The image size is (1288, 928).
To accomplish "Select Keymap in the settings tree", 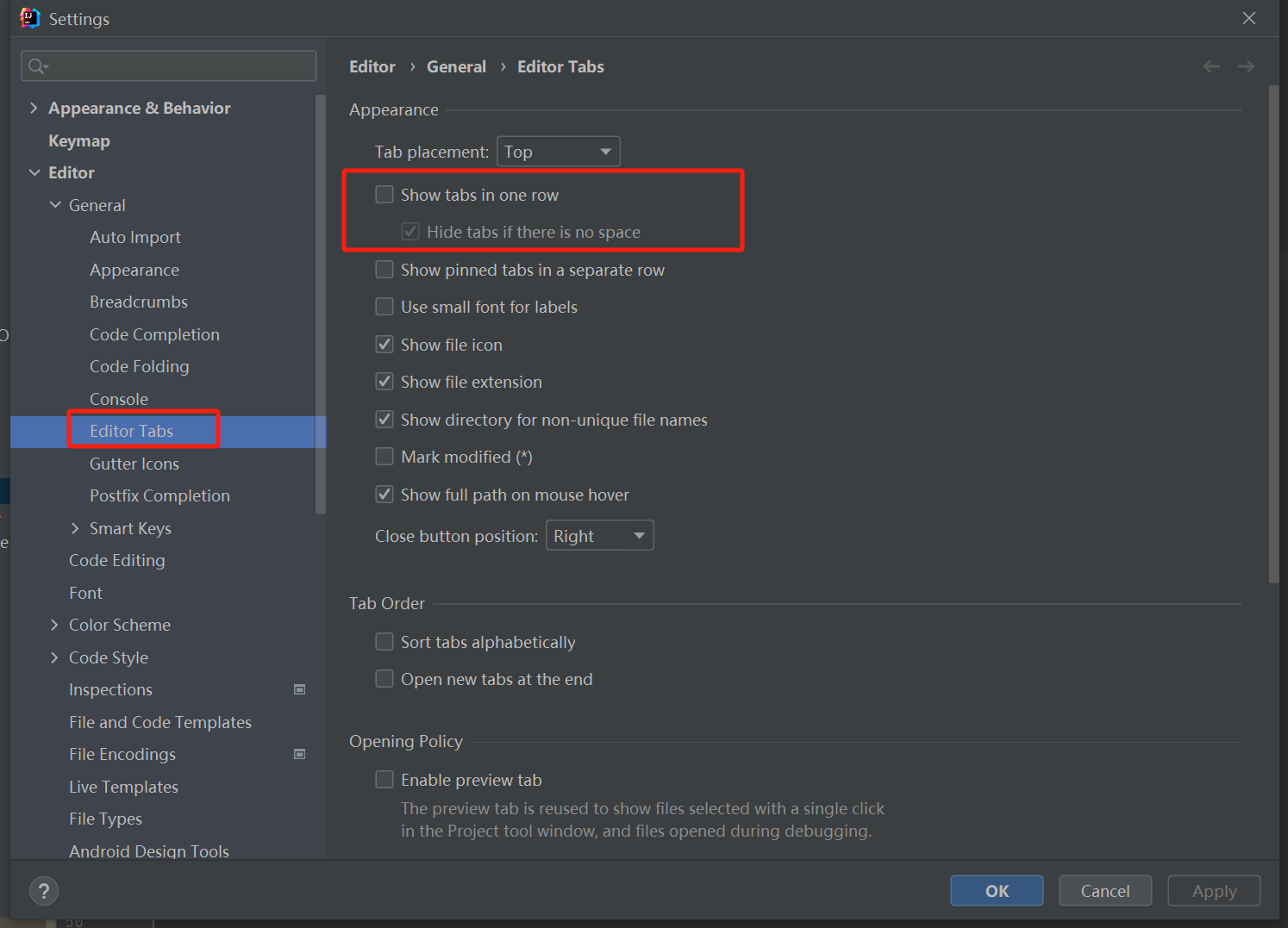I will 79,140.
